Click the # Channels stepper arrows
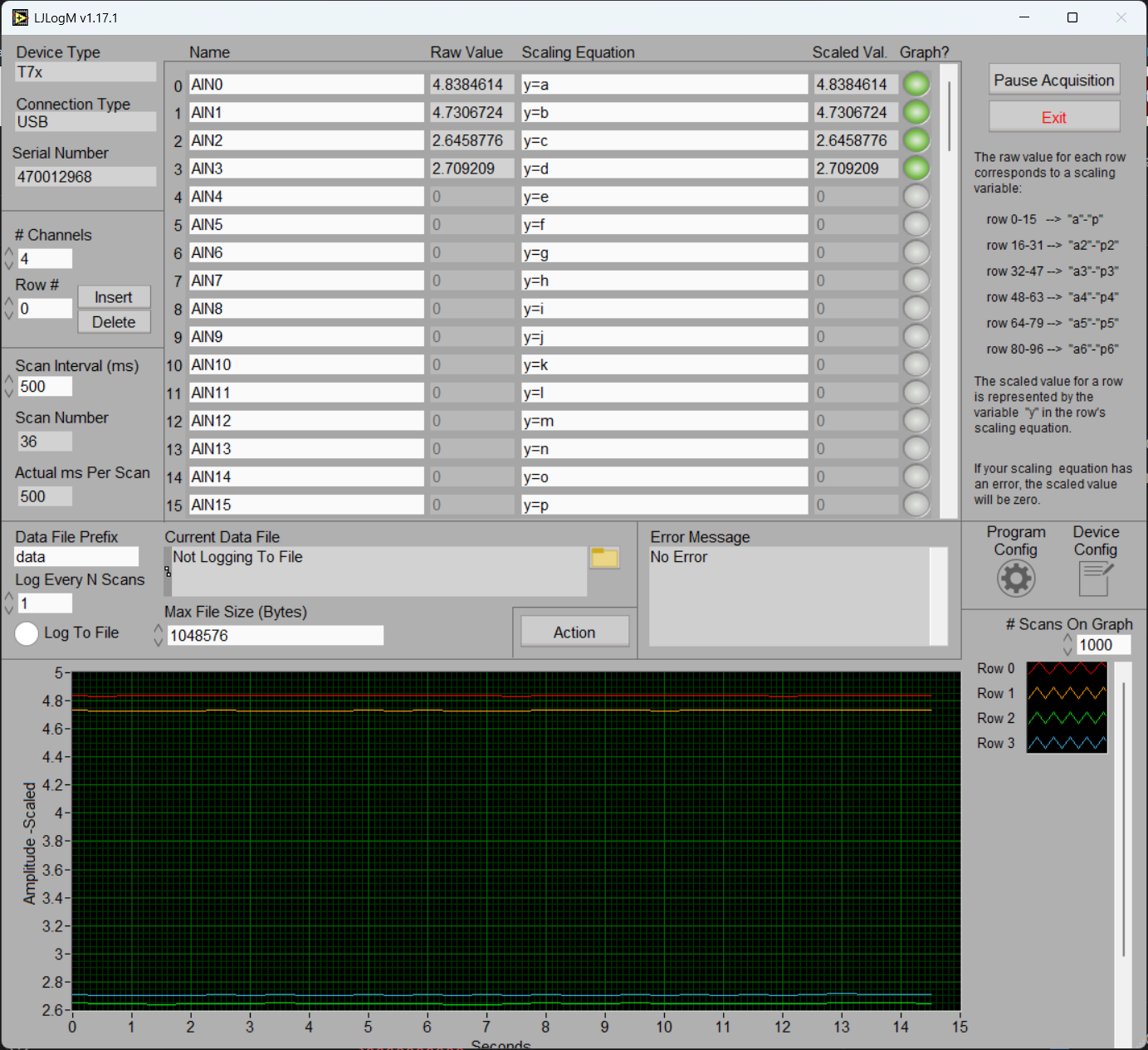Screen dimensions: 1148x1050 (x=9, y=259)
